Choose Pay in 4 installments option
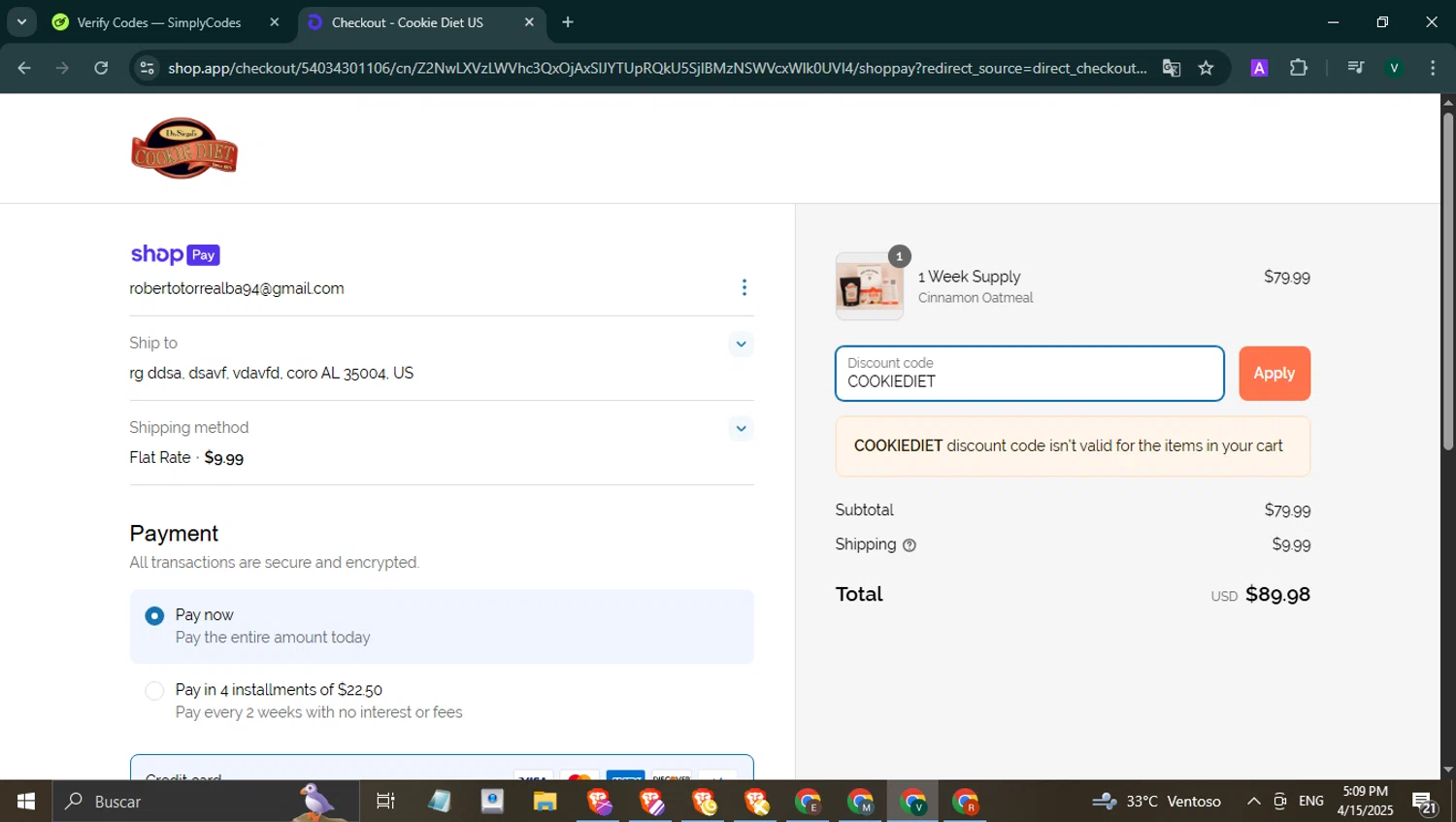The image size is (1456, 822). [154, 691]
